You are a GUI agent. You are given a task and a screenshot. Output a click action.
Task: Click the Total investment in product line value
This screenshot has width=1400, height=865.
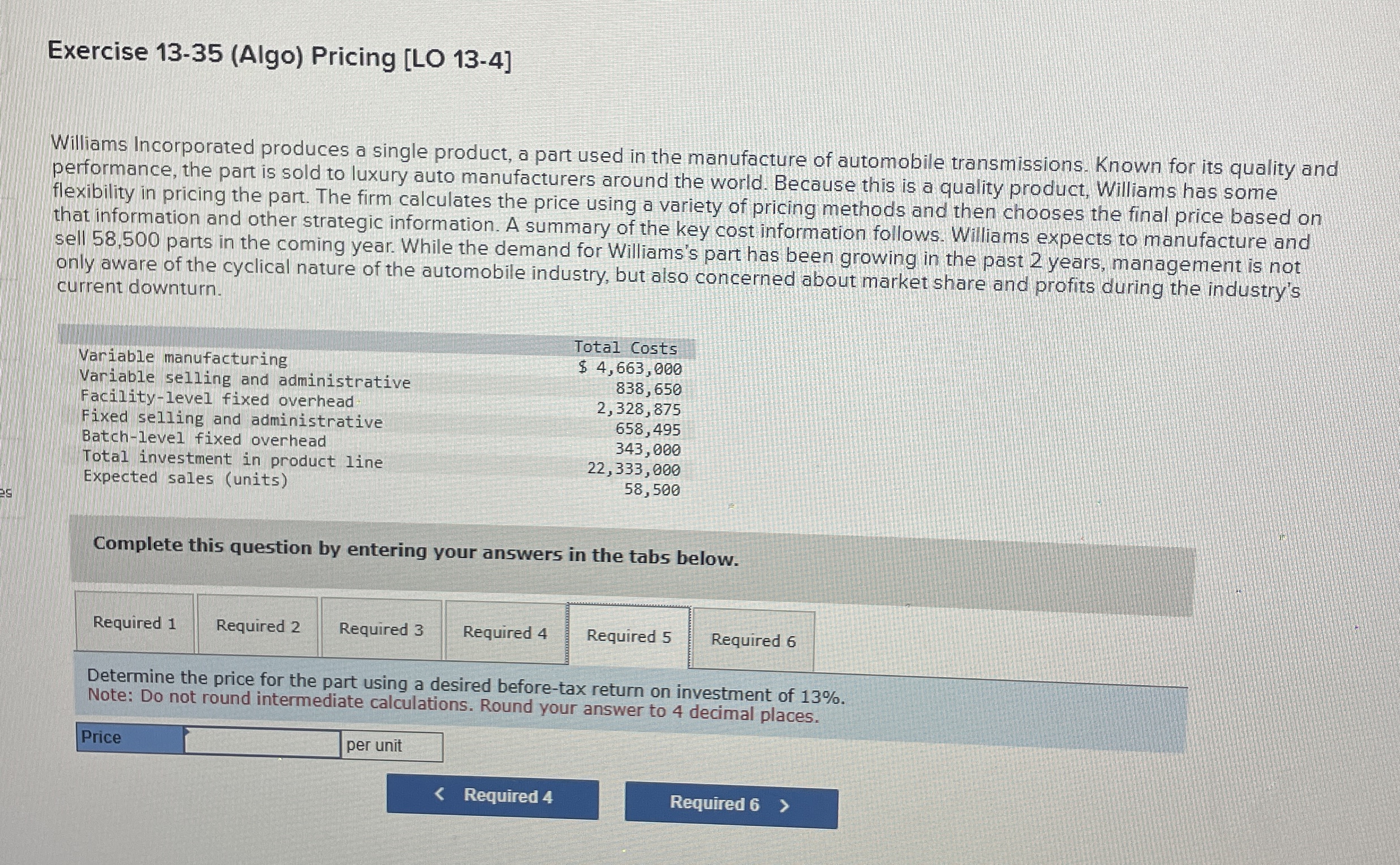point(634,470)
